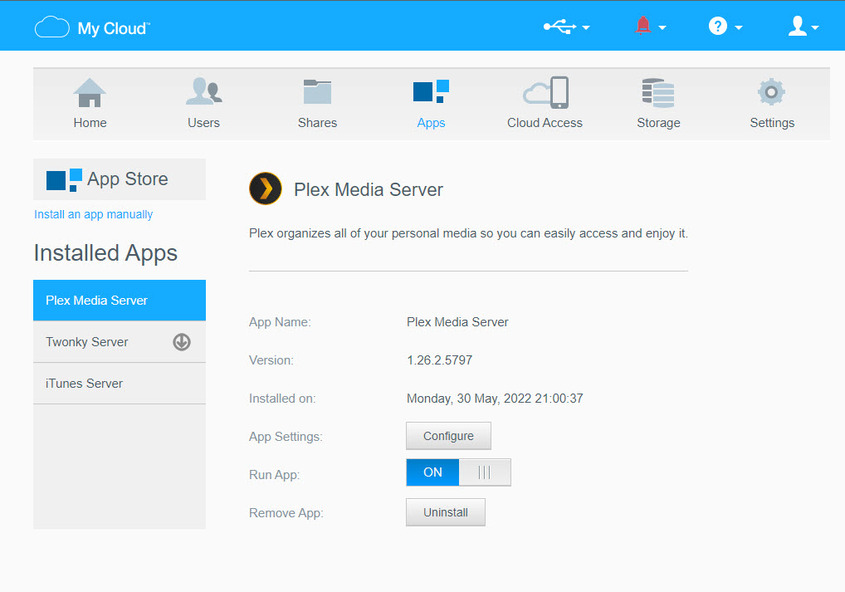Expand the help dropdown arrow
The height and width of the screenshot is (592, 845).
point(738,27)
